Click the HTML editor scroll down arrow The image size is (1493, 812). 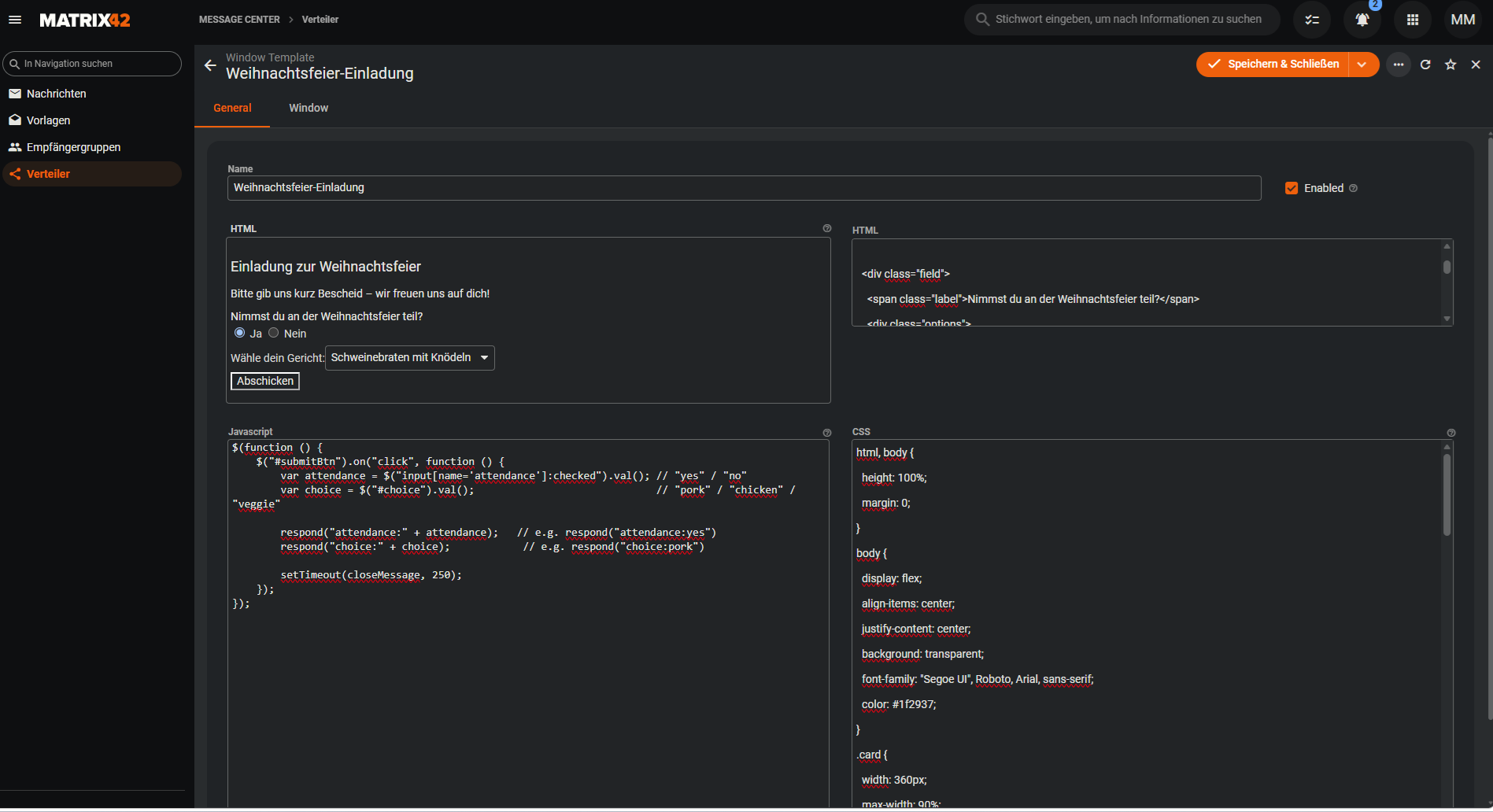point(1447,319)
